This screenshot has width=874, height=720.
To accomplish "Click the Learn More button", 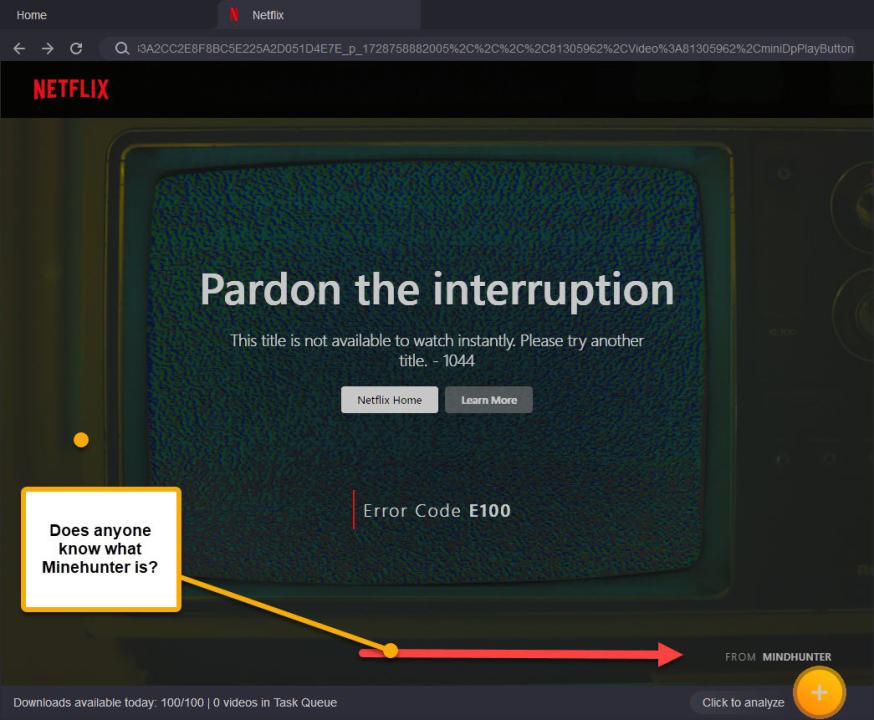I will tap(489, 400).
